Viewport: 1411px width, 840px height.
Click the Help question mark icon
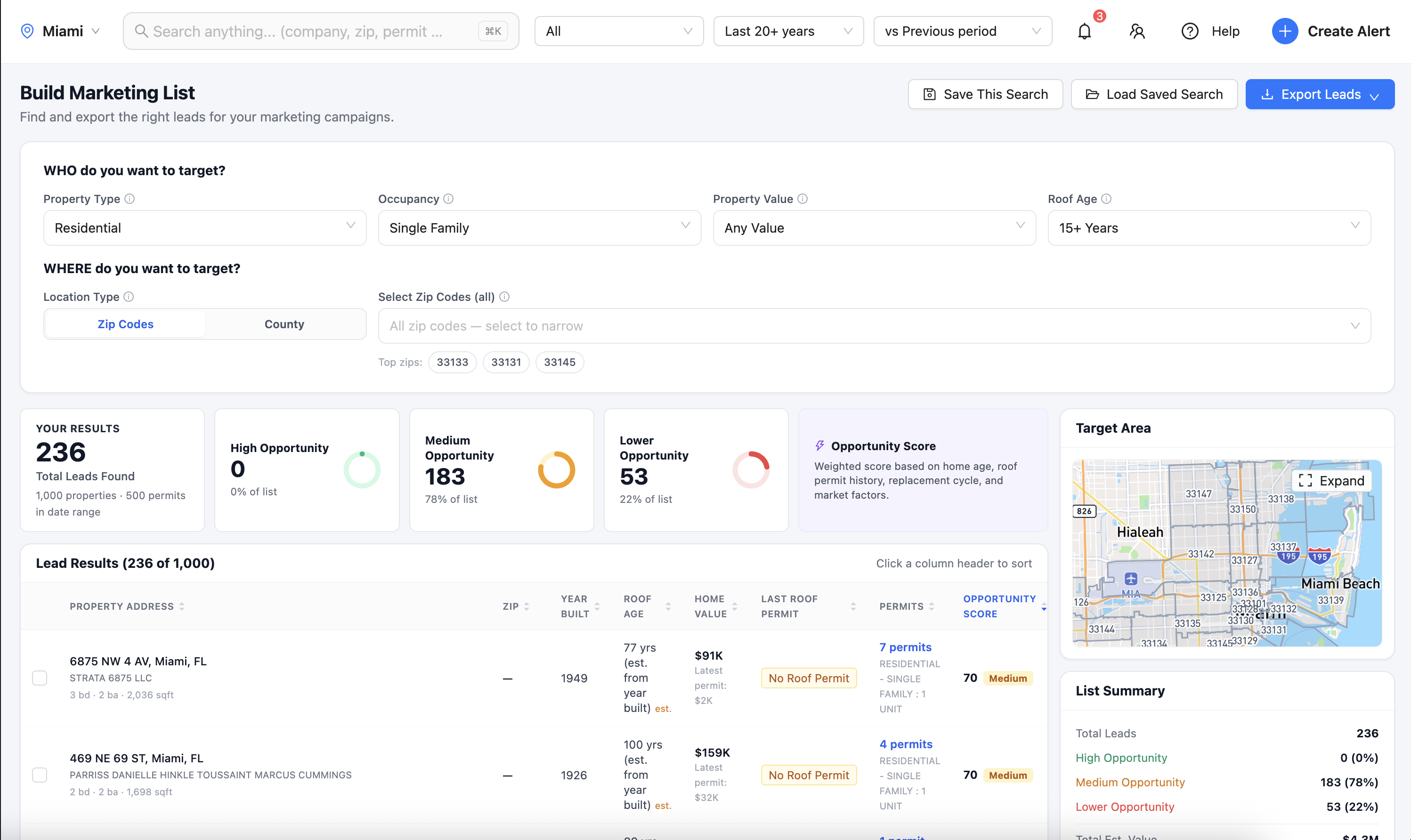(x=1190, y=31)
